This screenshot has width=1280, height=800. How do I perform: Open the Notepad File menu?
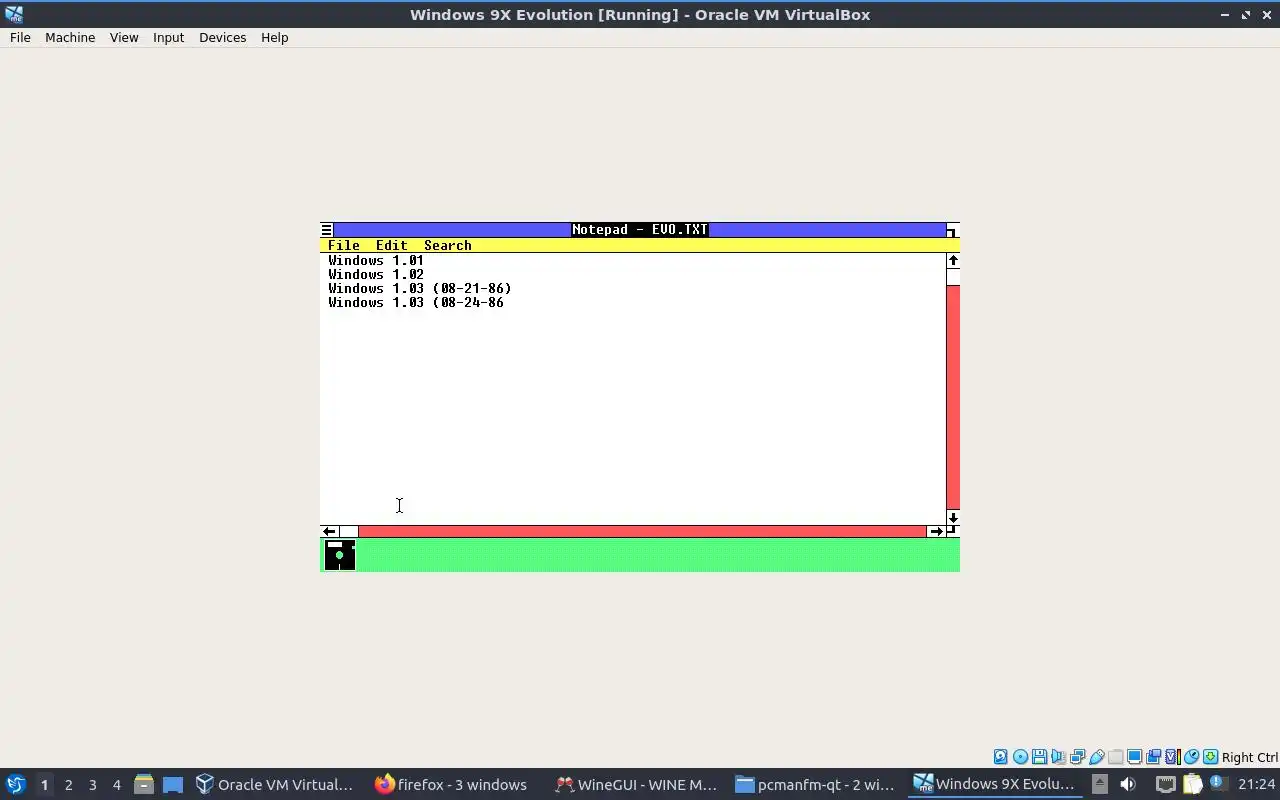(x=344, y=245)
